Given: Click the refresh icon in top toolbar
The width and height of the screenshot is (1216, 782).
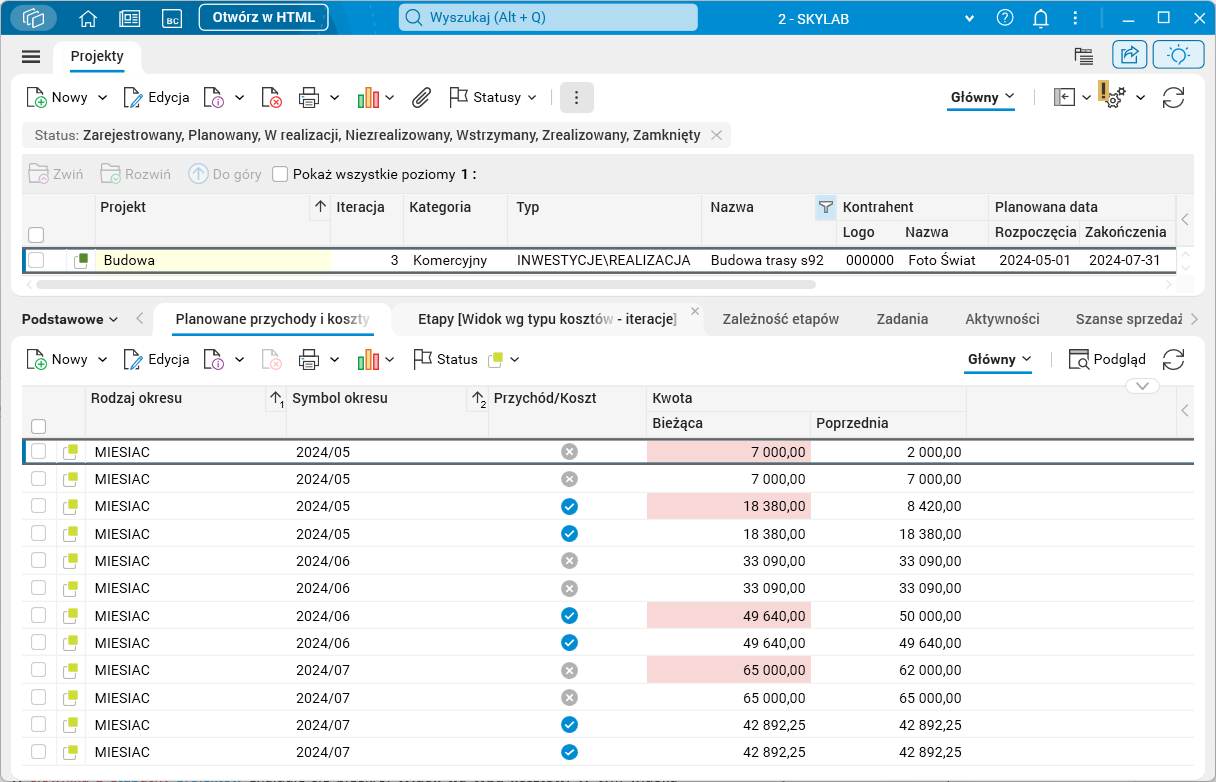Looking at the screenshot, I should click(1173, 97).
